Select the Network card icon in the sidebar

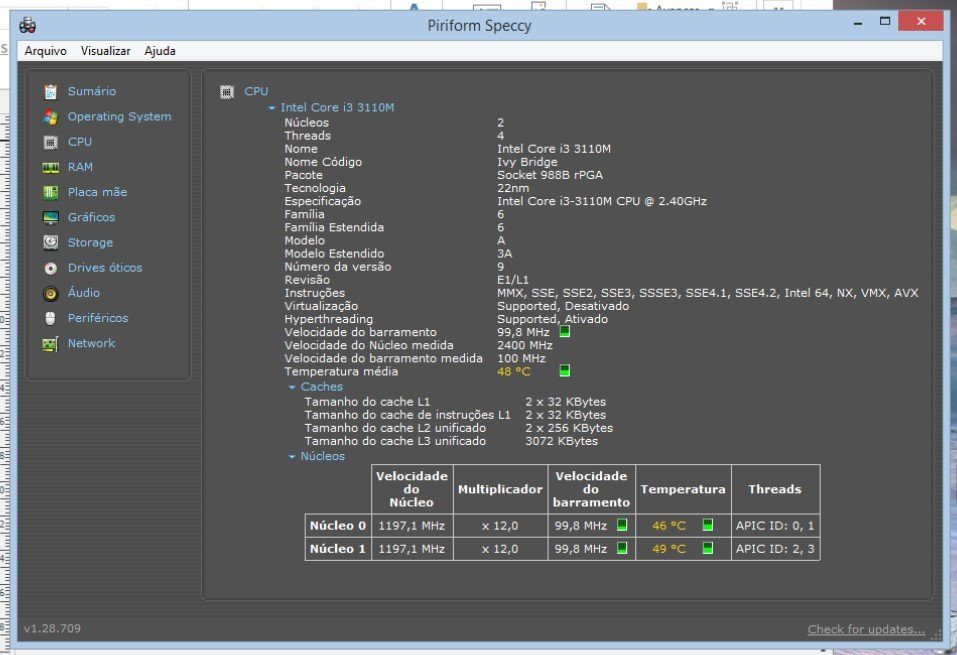point(51,344)
